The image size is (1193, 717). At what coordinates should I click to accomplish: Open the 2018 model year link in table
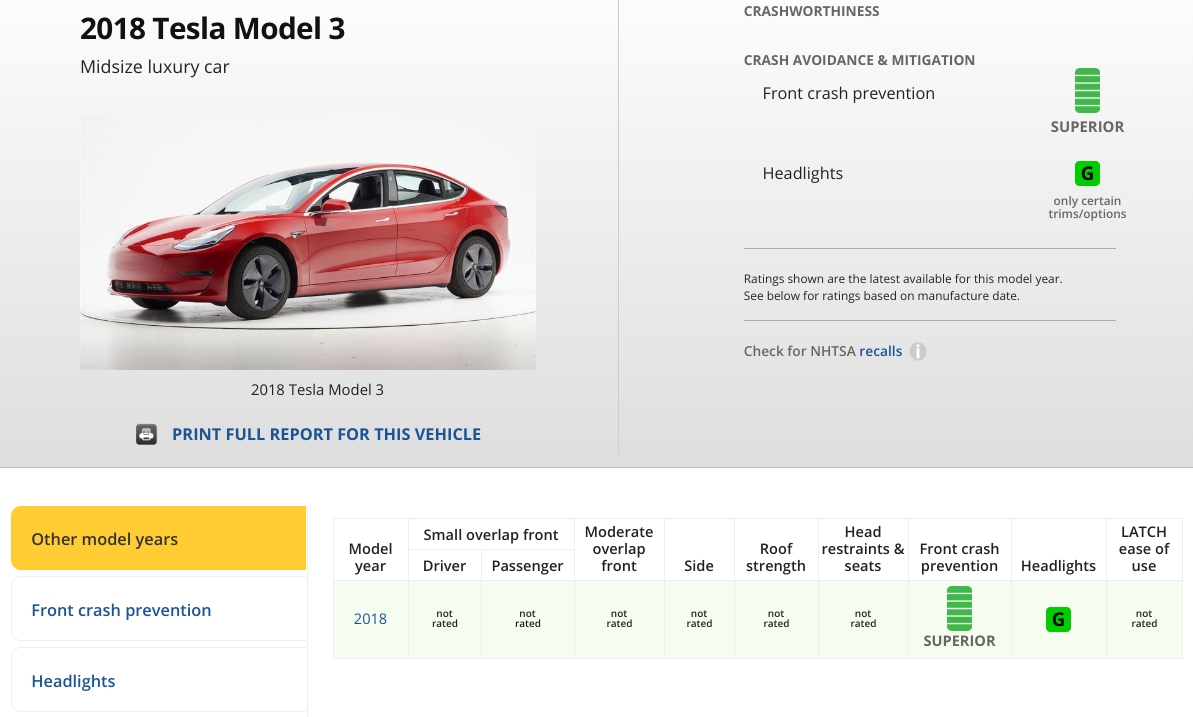(370, 619)
